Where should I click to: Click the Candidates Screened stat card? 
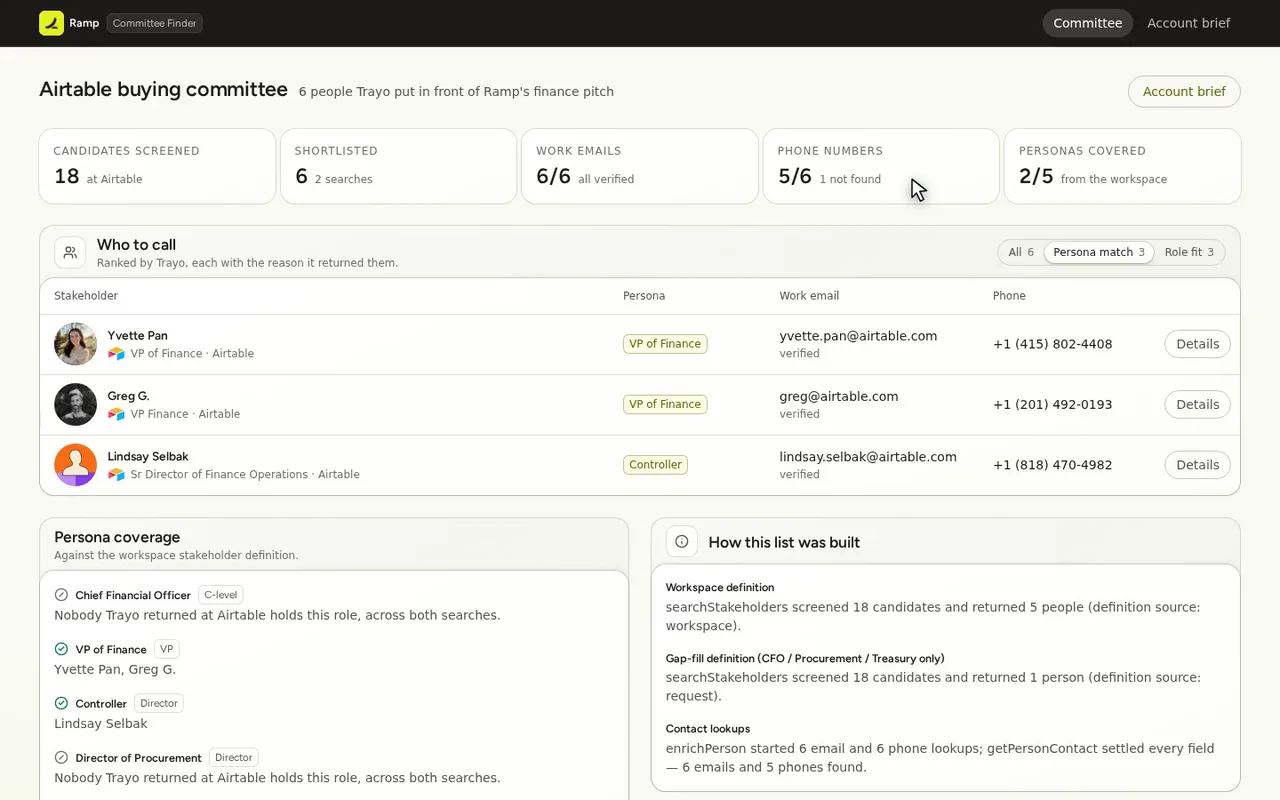157,166
